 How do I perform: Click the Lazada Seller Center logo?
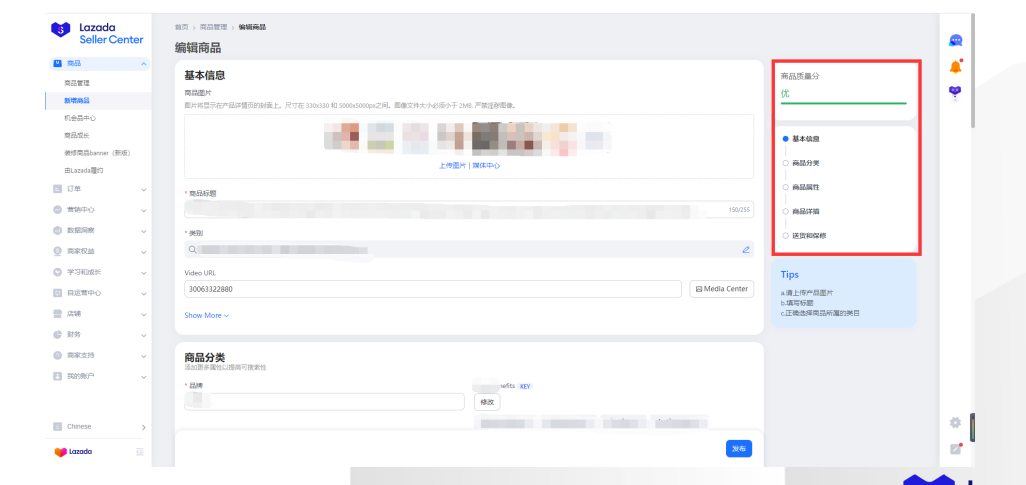point(97,33)
